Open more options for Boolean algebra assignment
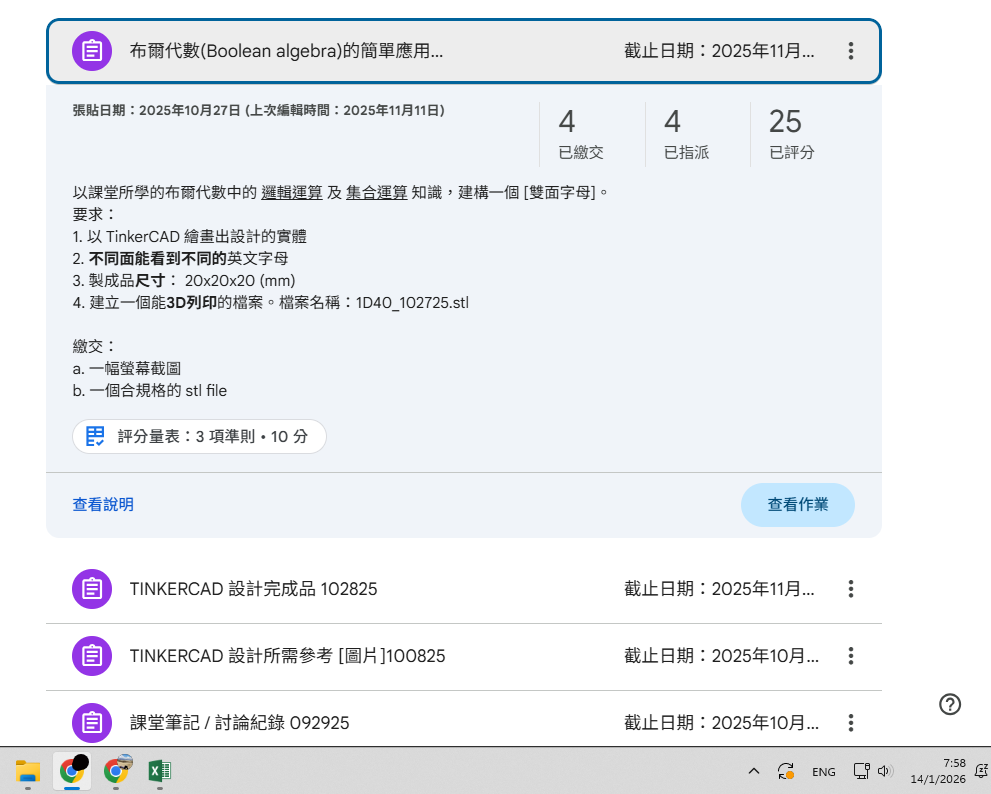This screenshot has width=991, height=794. (850, 51)
